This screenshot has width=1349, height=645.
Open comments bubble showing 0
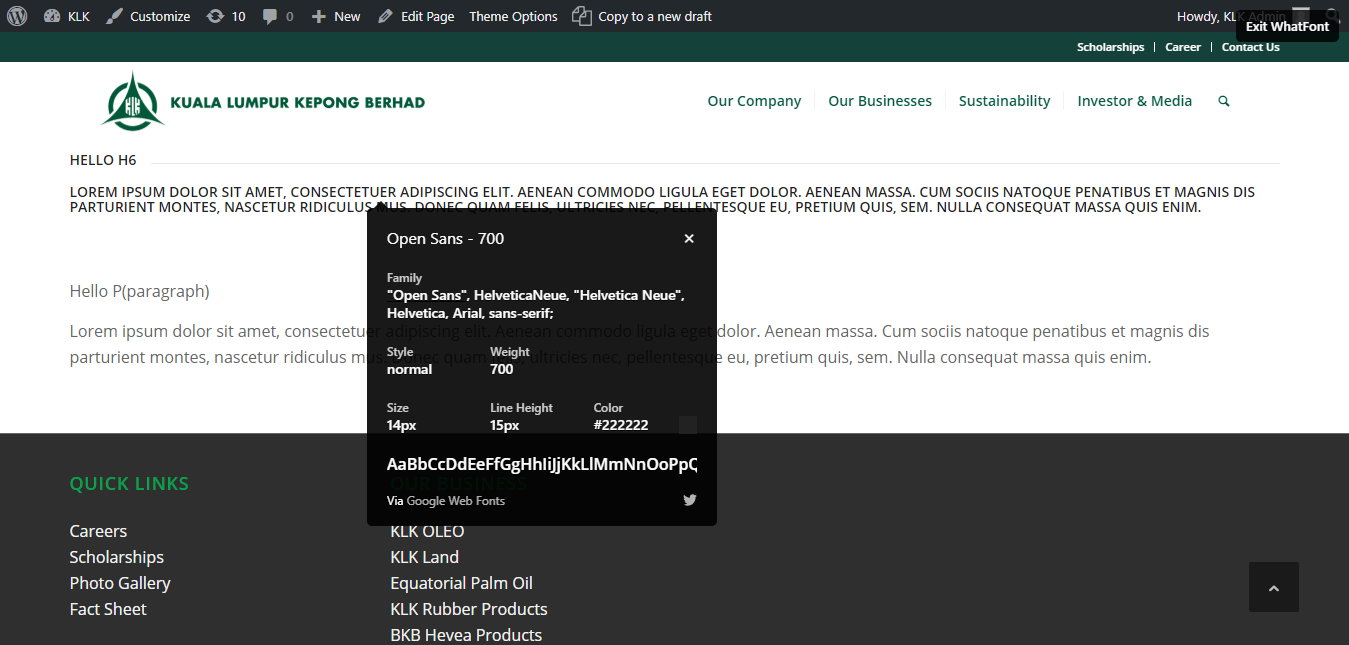point(278,16)
